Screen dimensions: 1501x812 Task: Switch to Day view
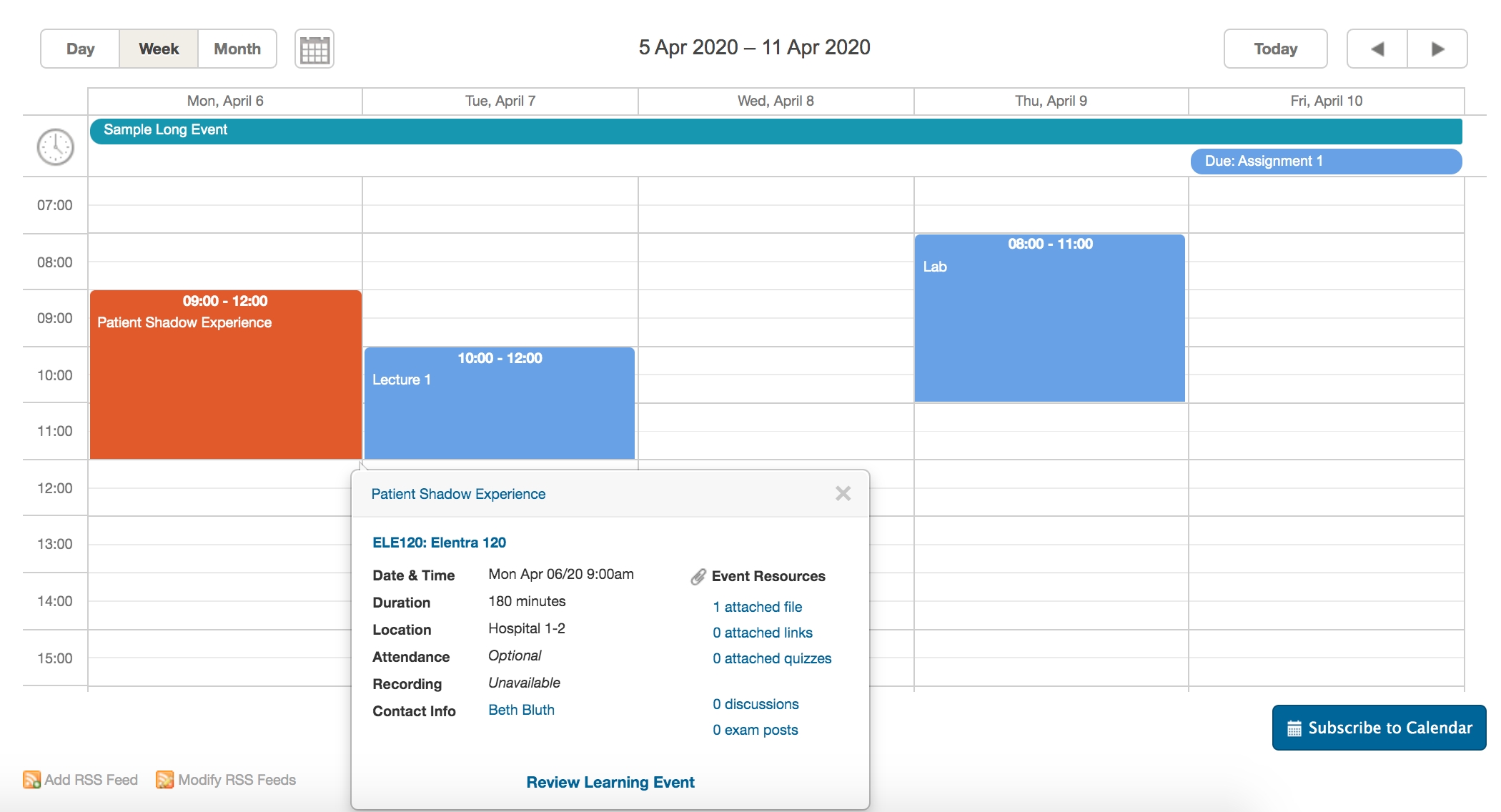click(x=80, y=49)
